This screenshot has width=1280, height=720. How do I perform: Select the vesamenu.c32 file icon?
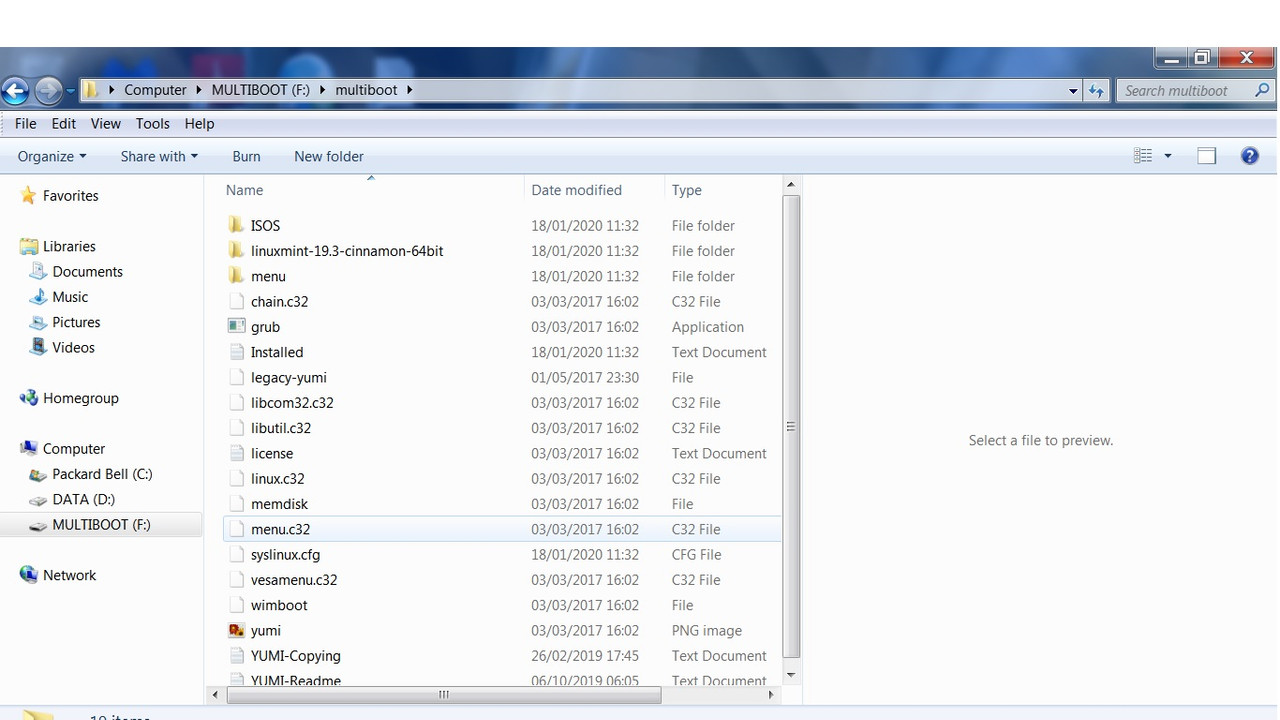[x=236, y=580]
